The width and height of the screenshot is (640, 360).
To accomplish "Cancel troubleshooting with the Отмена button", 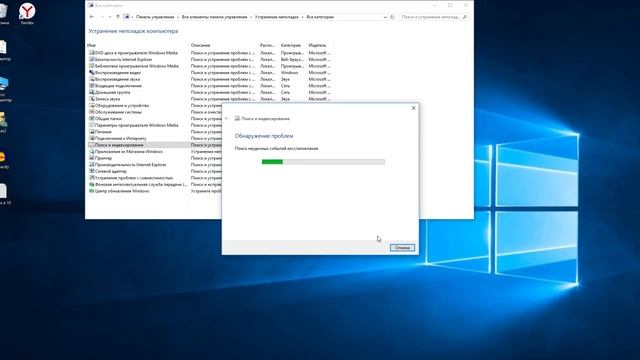I will pos(402,248).
